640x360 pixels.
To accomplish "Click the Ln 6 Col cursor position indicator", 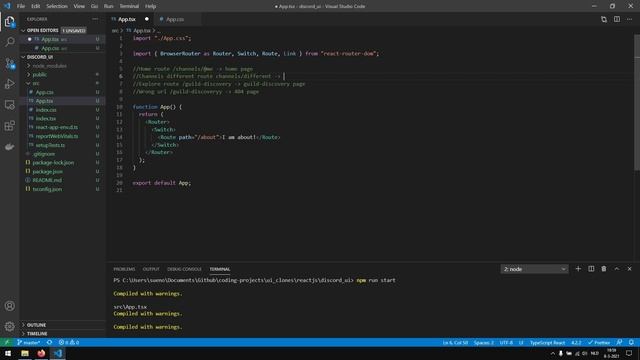I will point(455,342).
